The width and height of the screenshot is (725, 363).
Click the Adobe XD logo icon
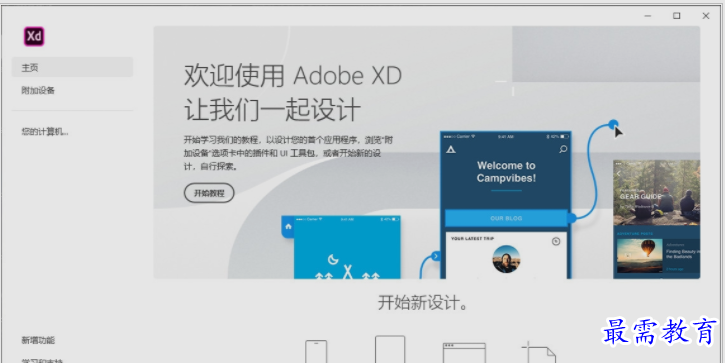34,36
